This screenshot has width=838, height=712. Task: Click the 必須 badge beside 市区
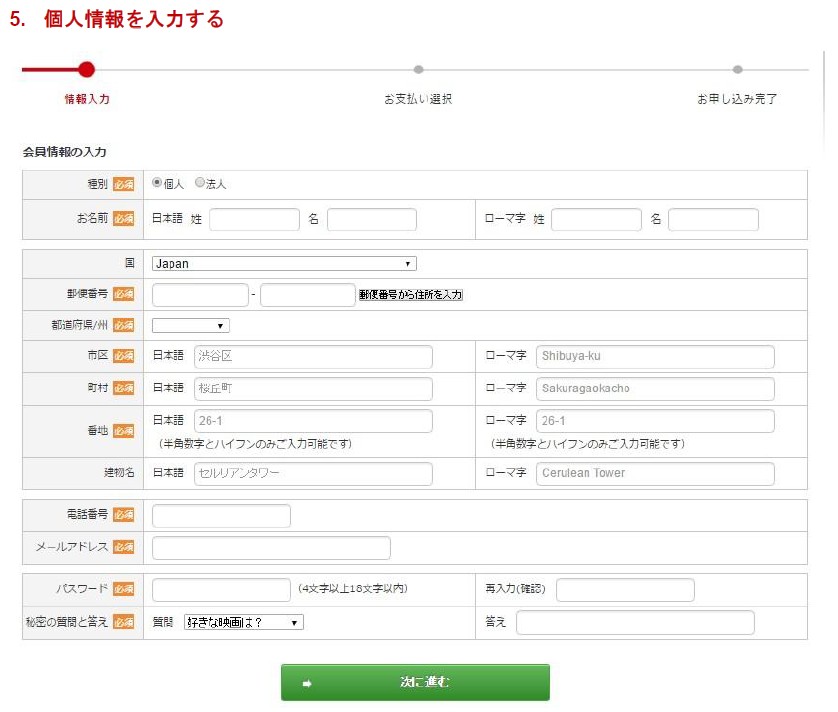[123, 356]
